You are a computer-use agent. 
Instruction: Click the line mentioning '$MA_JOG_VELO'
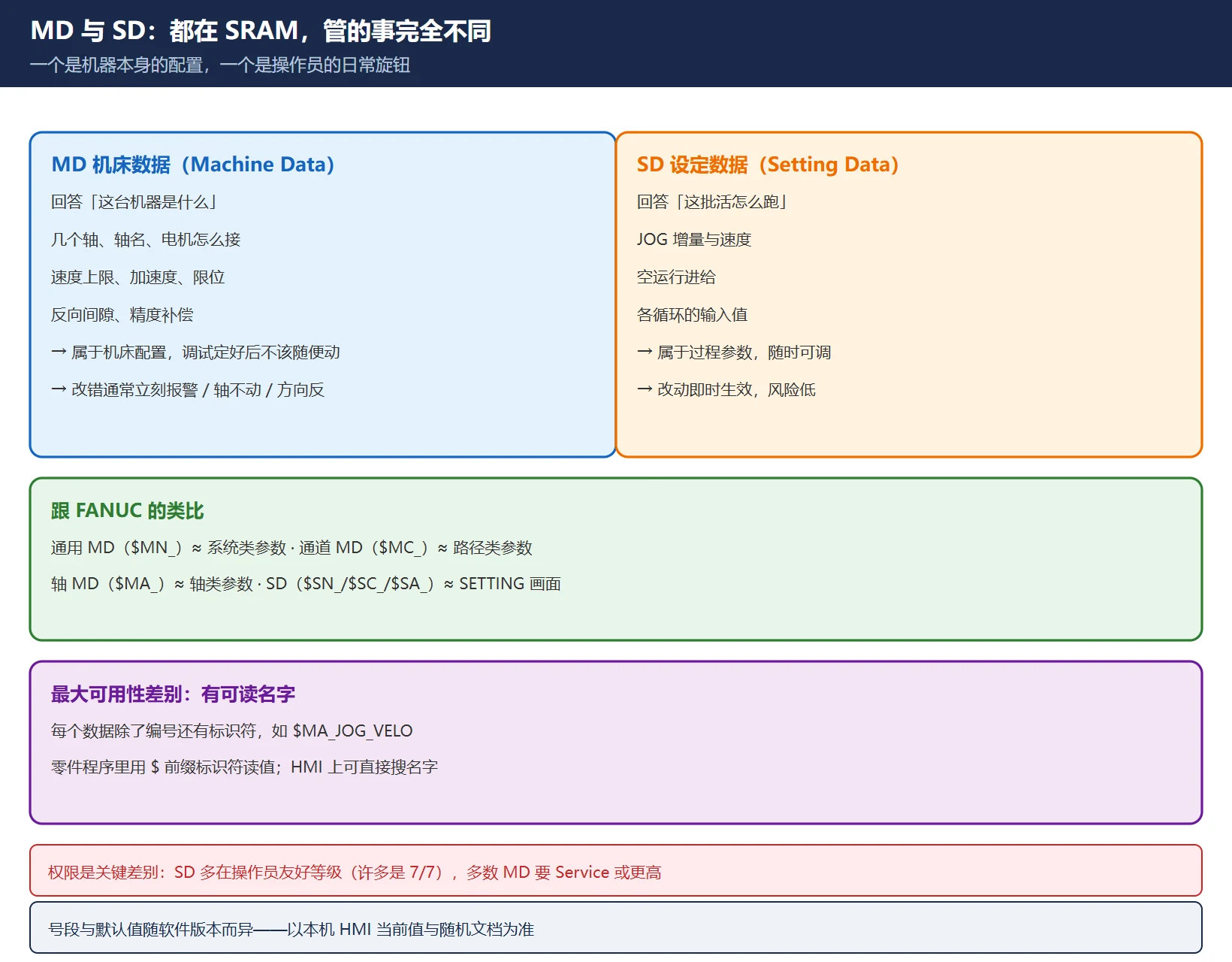pyautogui.click(x=232, y=731)
